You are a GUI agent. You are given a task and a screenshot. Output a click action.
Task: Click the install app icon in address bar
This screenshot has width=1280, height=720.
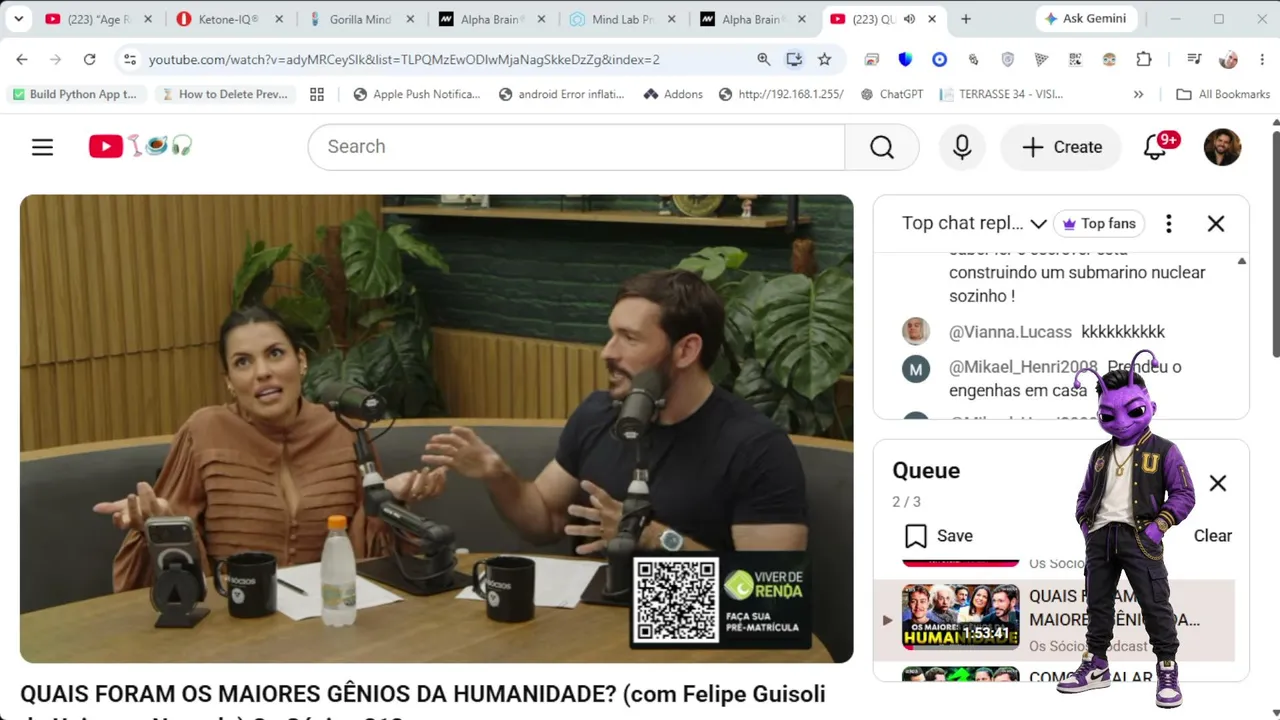pos(794,60)
